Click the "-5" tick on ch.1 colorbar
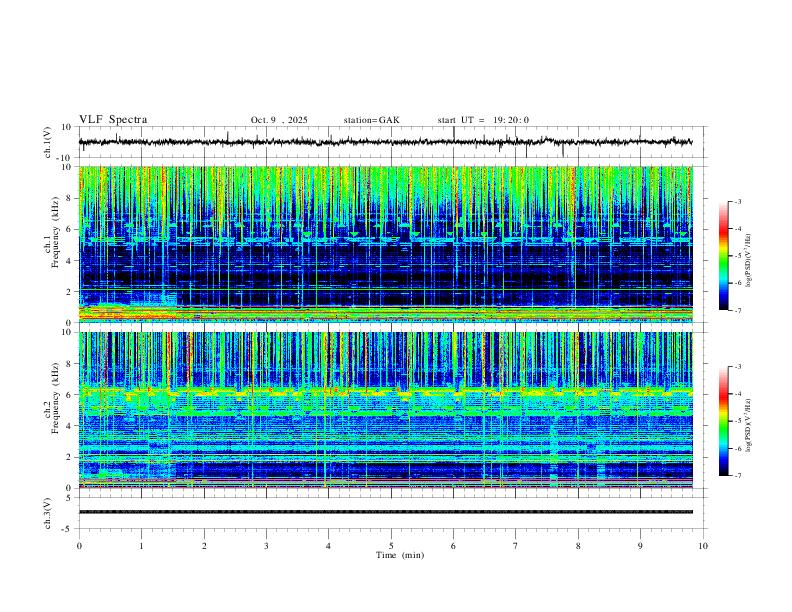This screenshot has width=792, height=612. pos(737,256)
